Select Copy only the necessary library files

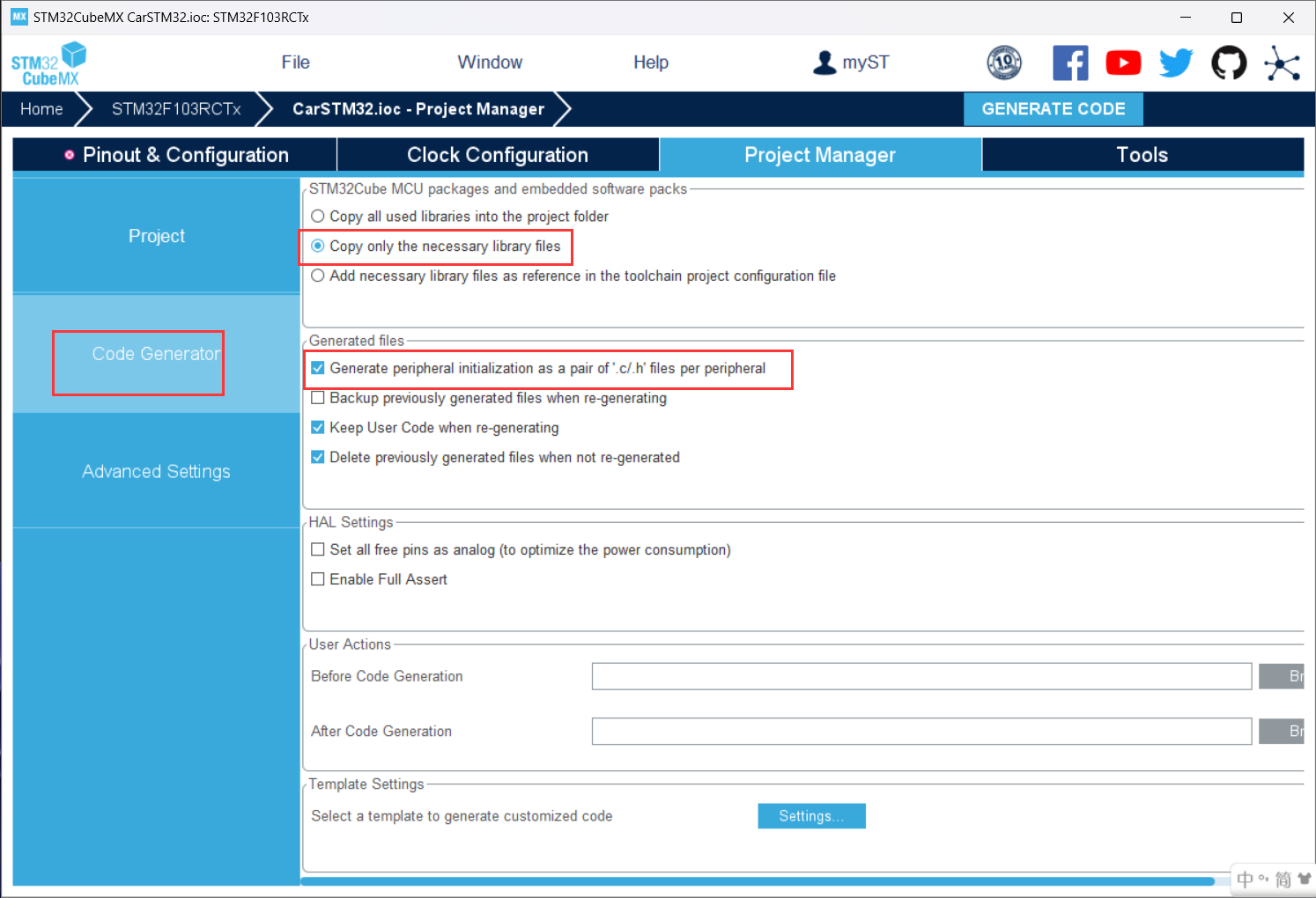(318, 247)
